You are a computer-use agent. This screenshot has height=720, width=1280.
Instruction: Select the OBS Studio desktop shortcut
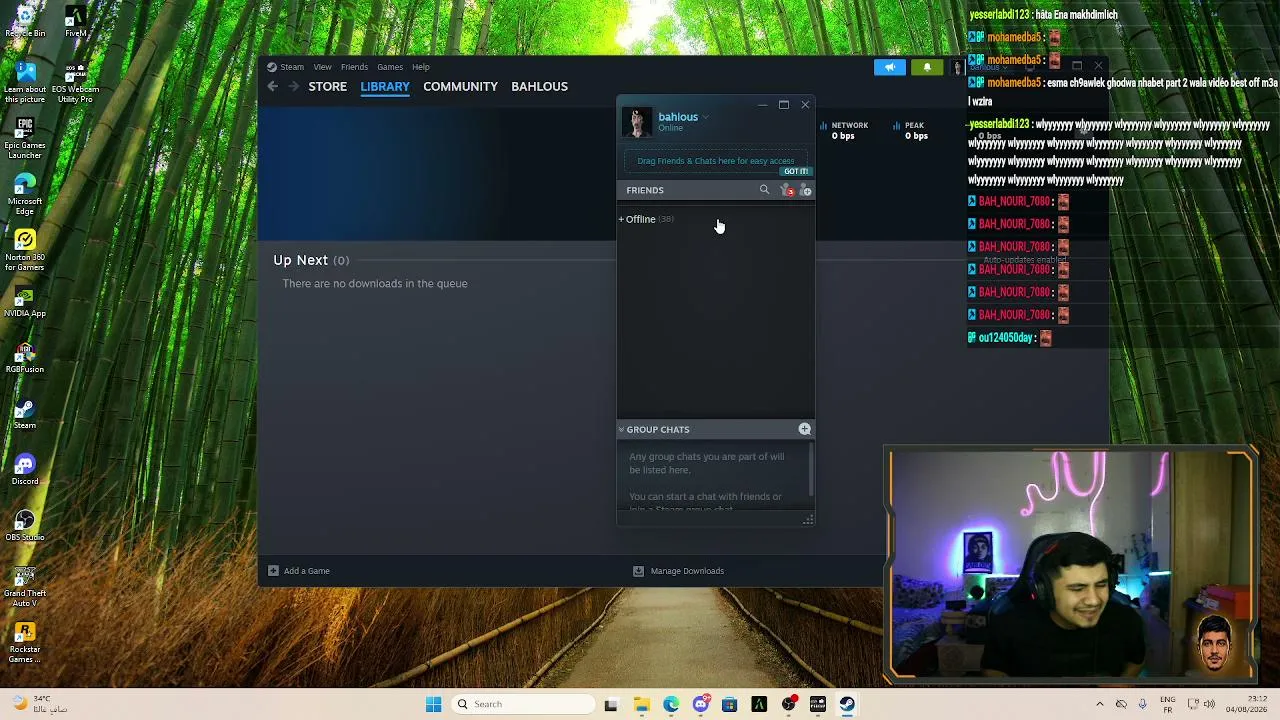[x=25, y=525]
